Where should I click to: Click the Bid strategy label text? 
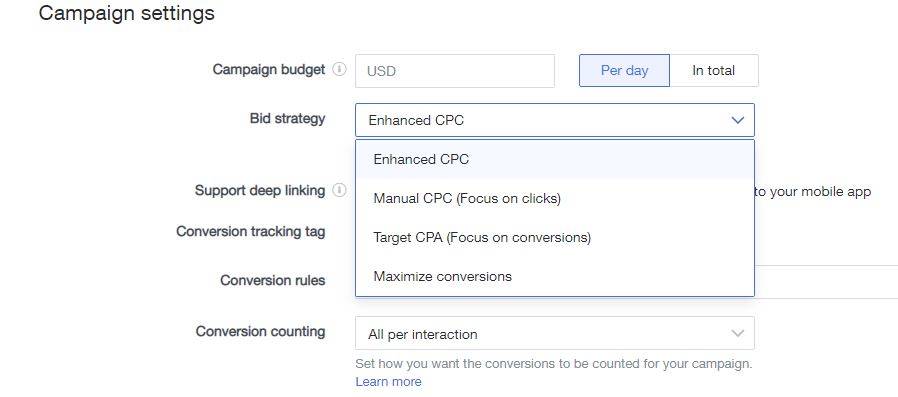(287, 119)
